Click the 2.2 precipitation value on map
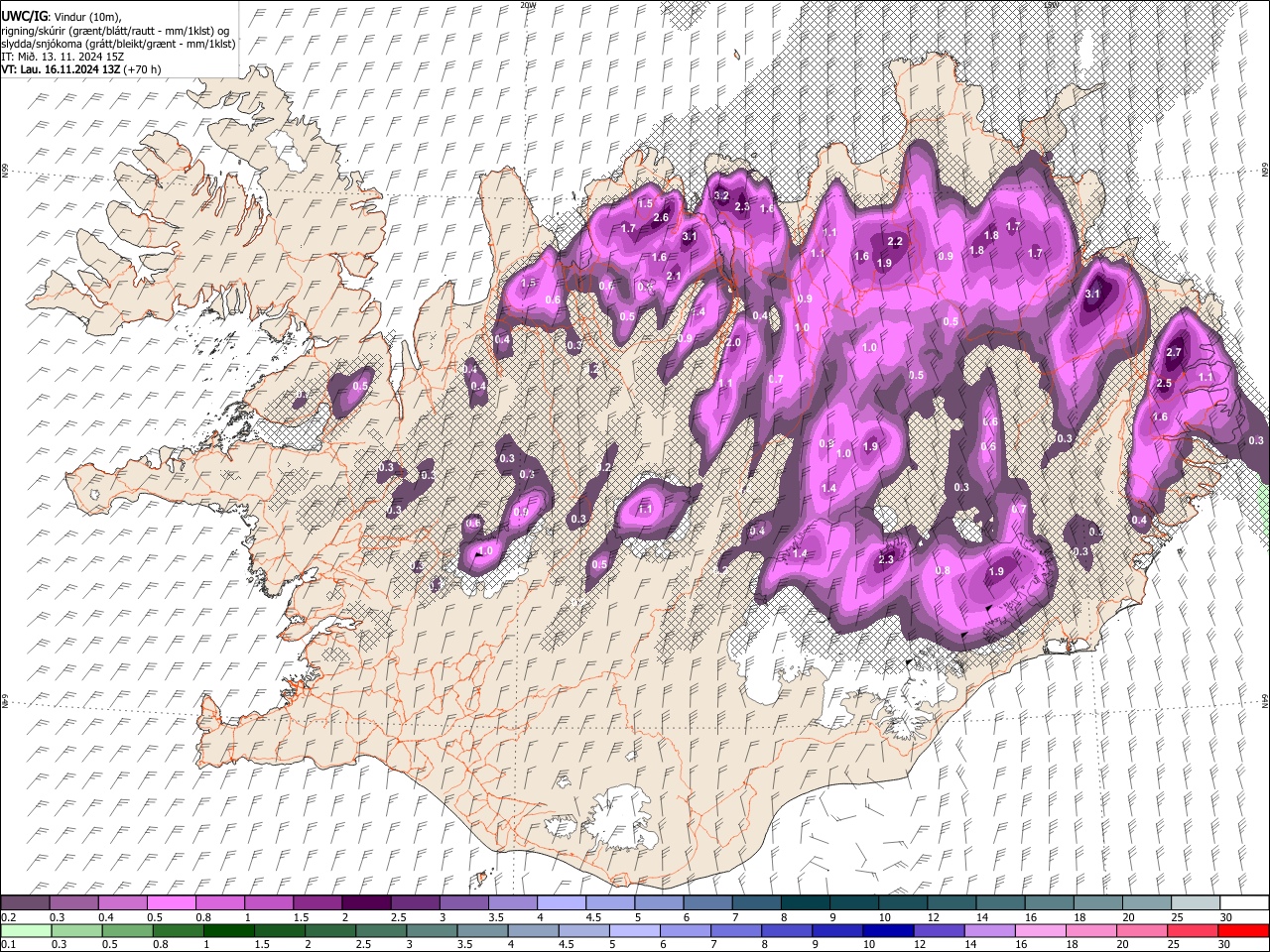 point(894,241)
